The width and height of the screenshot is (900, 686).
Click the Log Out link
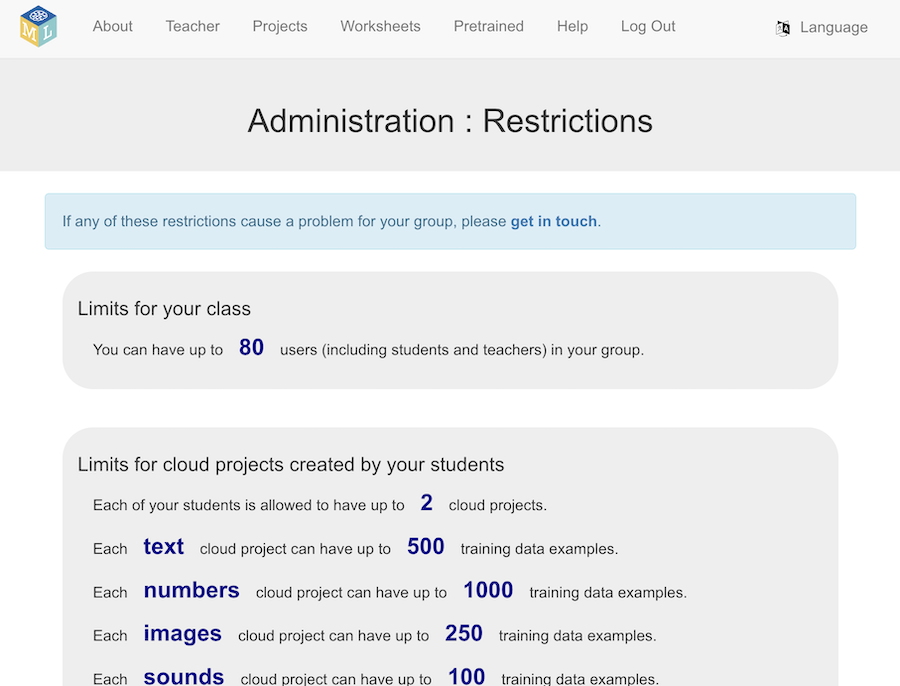(x=648, y=26)
